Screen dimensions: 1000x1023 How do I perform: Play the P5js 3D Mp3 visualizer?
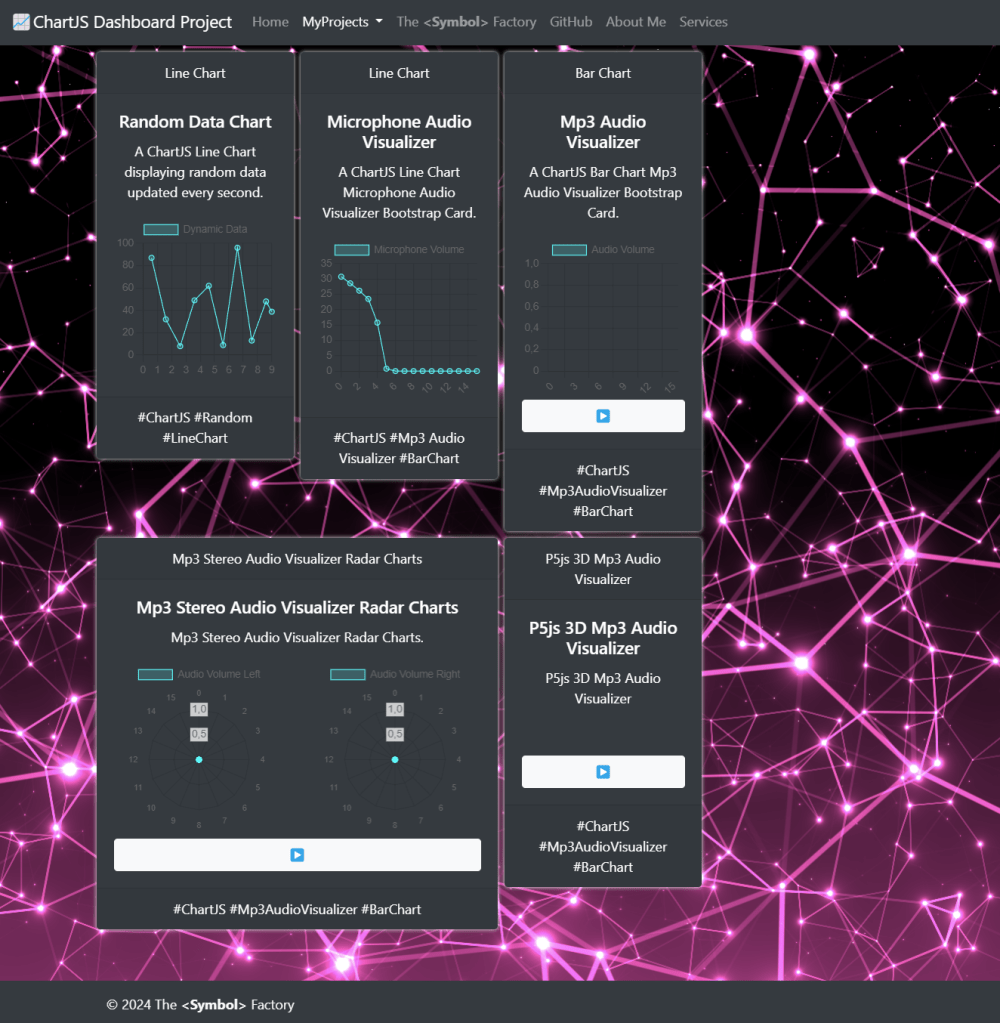tap(603, 772)
